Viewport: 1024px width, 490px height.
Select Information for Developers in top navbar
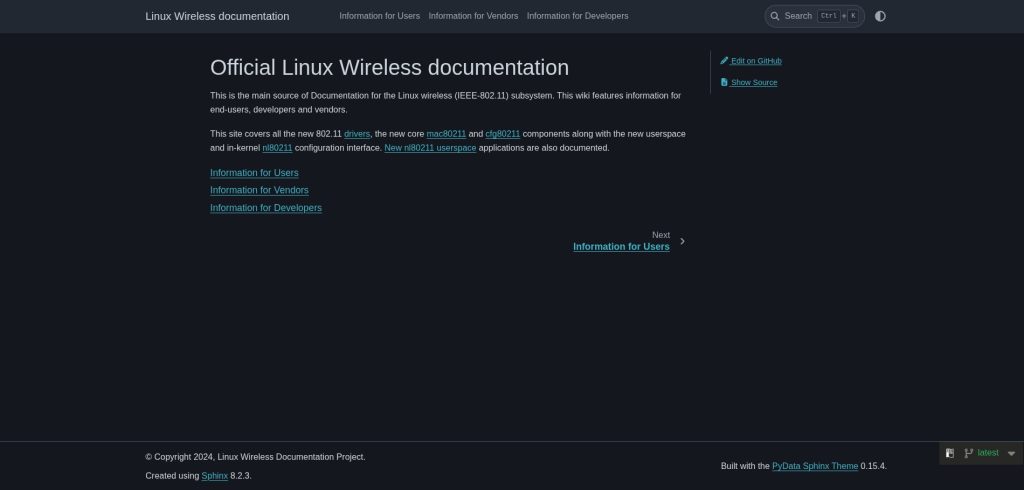(577, 16)
